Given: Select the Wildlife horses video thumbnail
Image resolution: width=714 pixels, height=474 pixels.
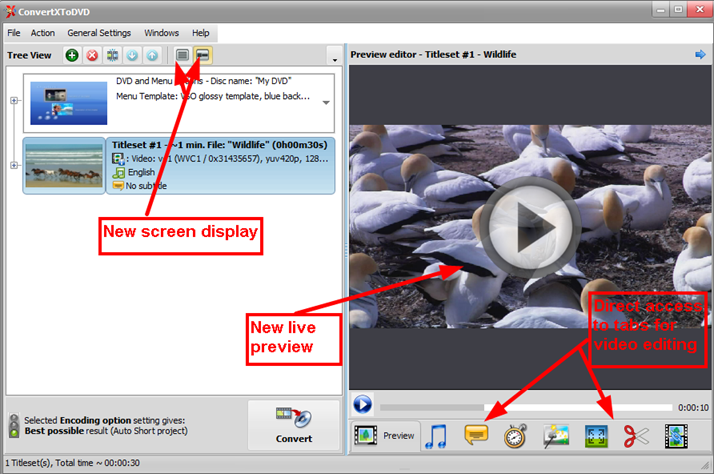Looking at the screenshot, I should click(64, 166).
